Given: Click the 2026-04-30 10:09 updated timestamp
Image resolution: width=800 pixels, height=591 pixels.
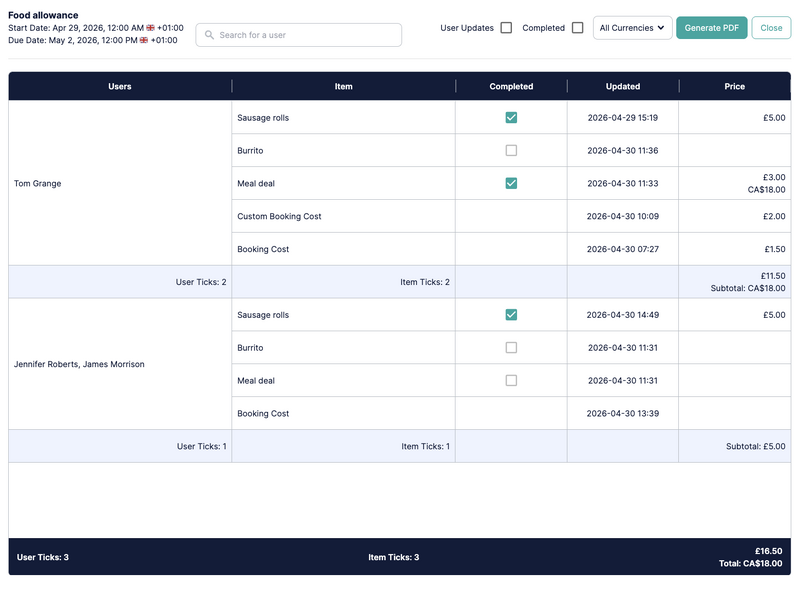Looking at the screenshot, I should pos(622,216).
